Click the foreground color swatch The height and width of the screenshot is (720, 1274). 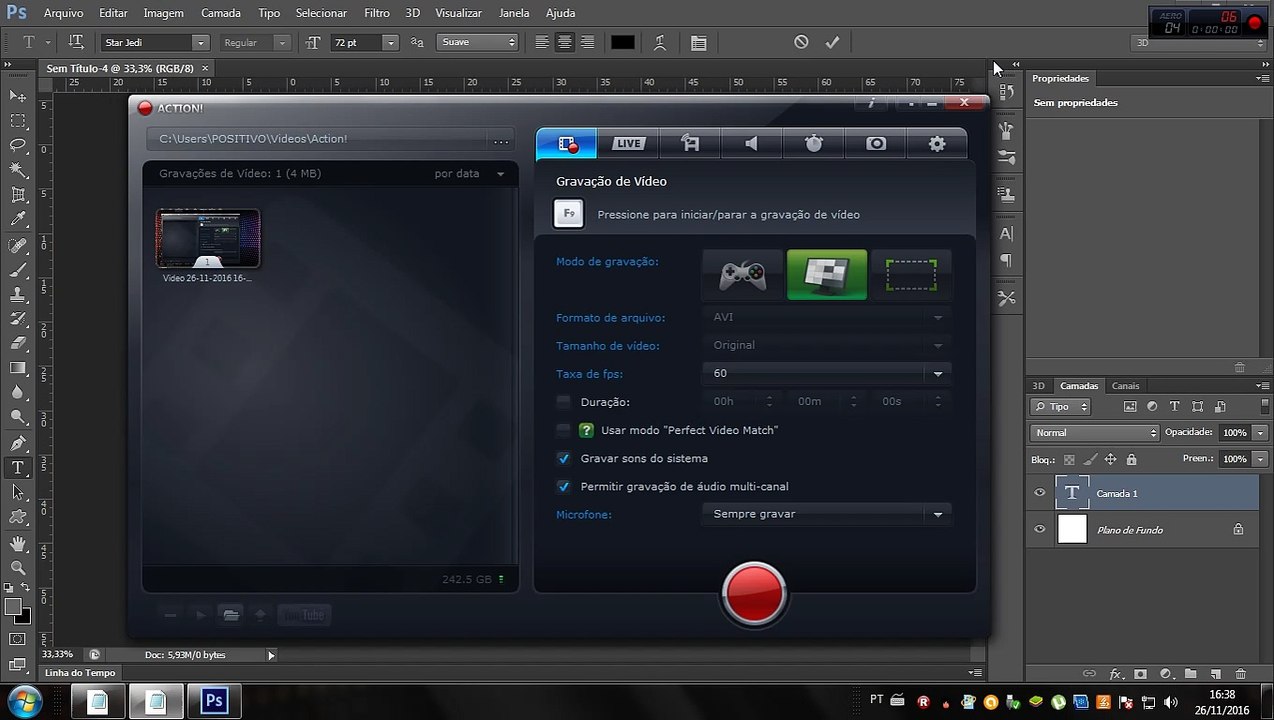coord(13,607)
